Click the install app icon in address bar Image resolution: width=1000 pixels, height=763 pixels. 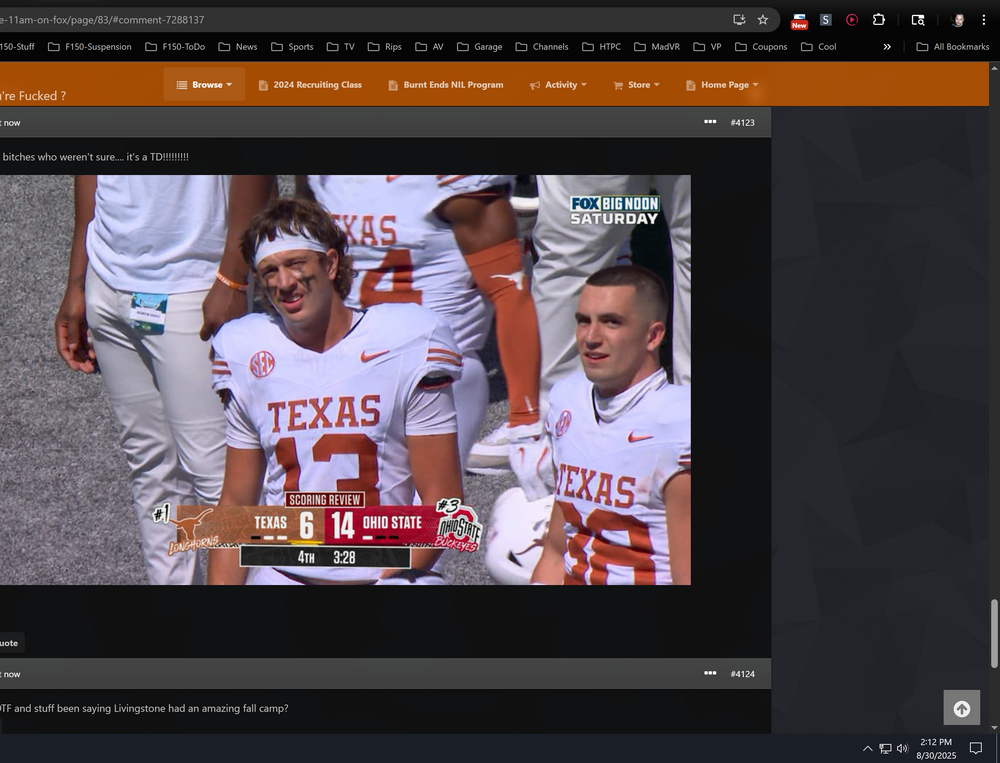click(x=739, y=19)
